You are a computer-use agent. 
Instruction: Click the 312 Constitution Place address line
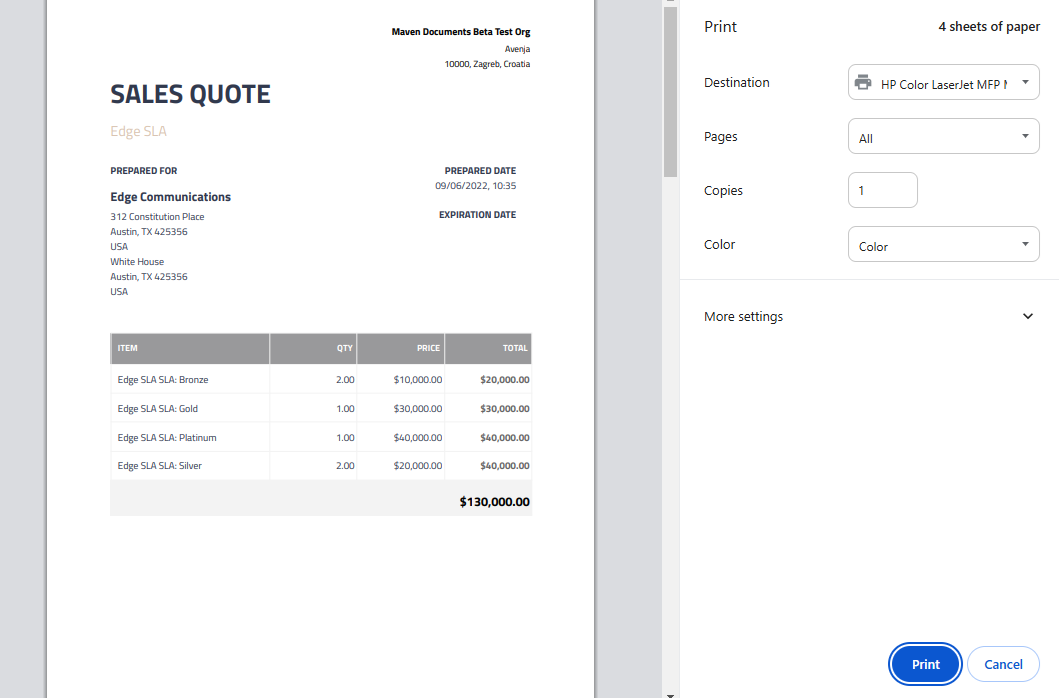(157, 217)
